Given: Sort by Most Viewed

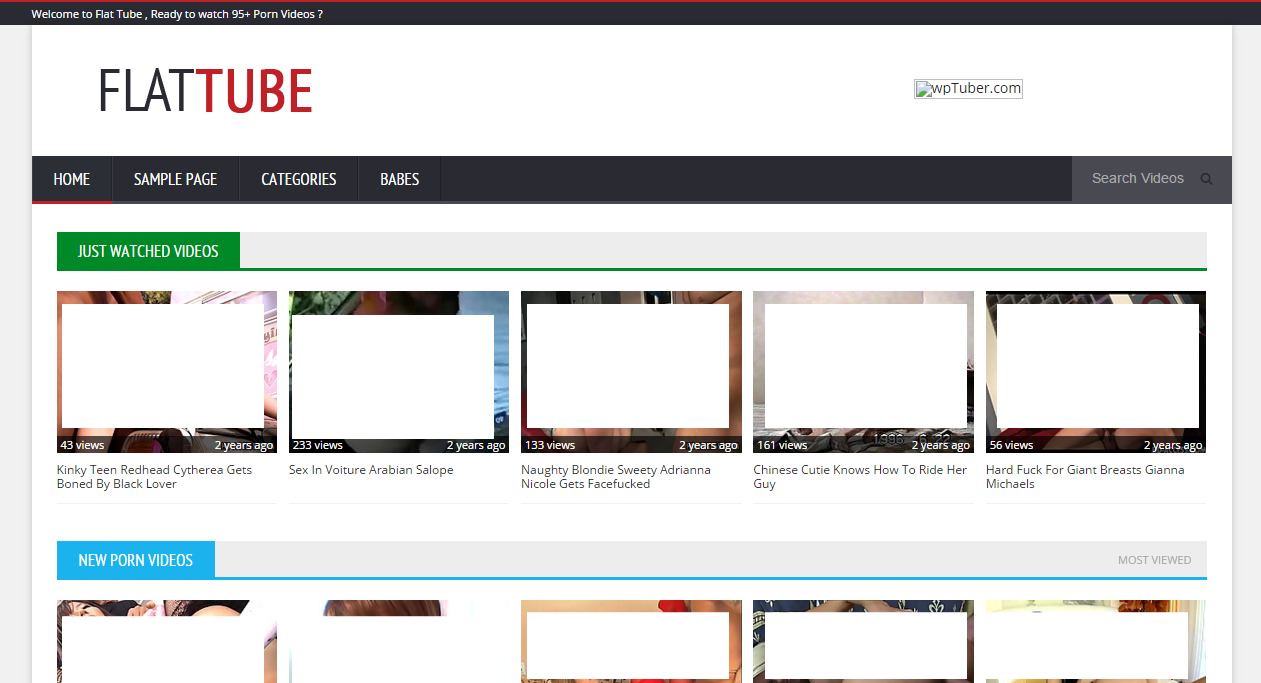Looking at the screenshot, I should (x=1154, y=560).
